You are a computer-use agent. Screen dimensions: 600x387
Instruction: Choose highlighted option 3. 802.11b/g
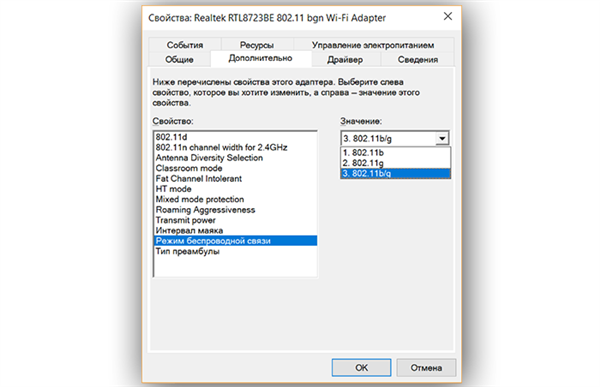click(x=396, y=173)
